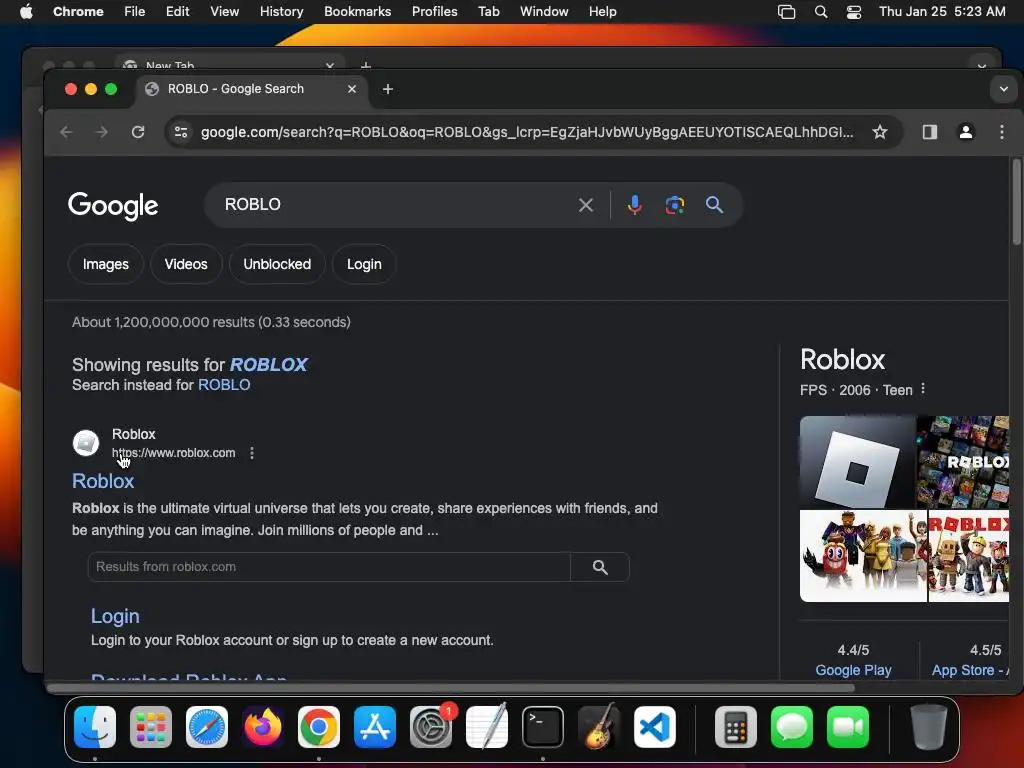Launch Safari from the Dock
The width and height of the screenshot is (1024, 768).
207,727
